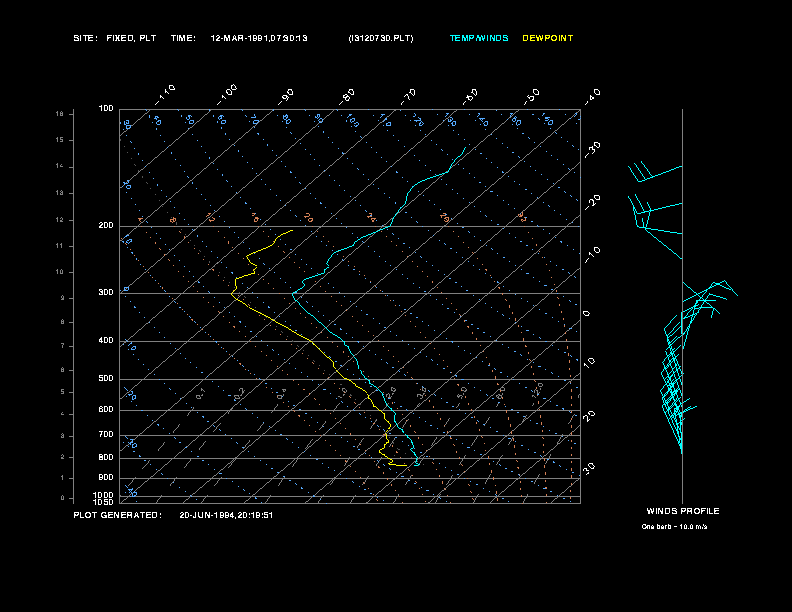The height and width of the screenshot is (612, 792).
Task: Click the yellow DEWPOINT legend label
Action: point(548,38)
